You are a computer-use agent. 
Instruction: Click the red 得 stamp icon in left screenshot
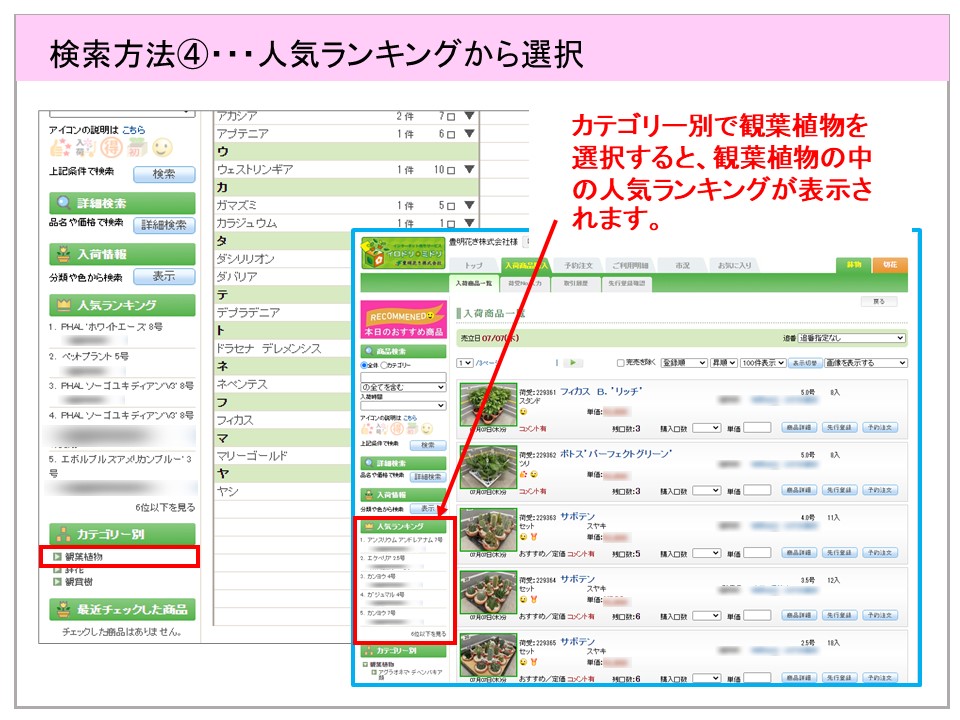click(x=112, y=148)
